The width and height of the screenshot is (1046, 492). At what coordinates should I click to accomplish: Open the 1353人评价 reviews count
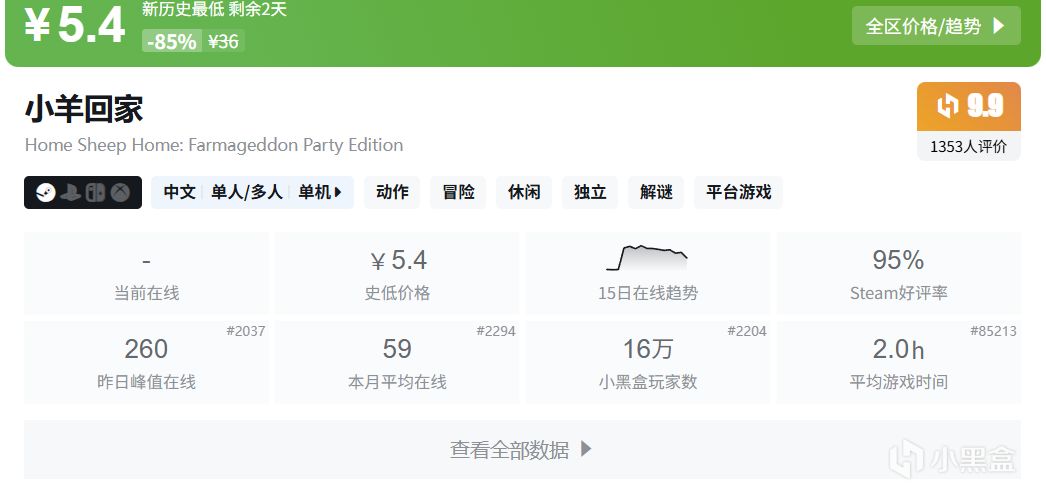click(969, 146)
